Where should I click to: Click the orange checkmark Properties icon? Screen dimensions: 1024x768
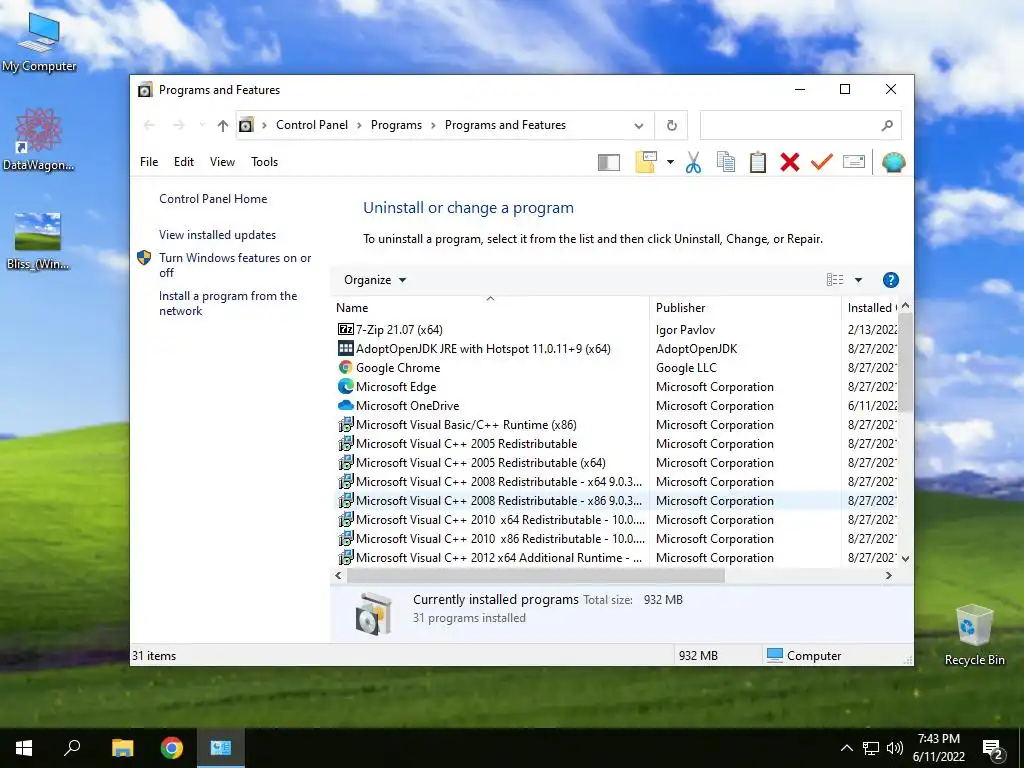822,162
